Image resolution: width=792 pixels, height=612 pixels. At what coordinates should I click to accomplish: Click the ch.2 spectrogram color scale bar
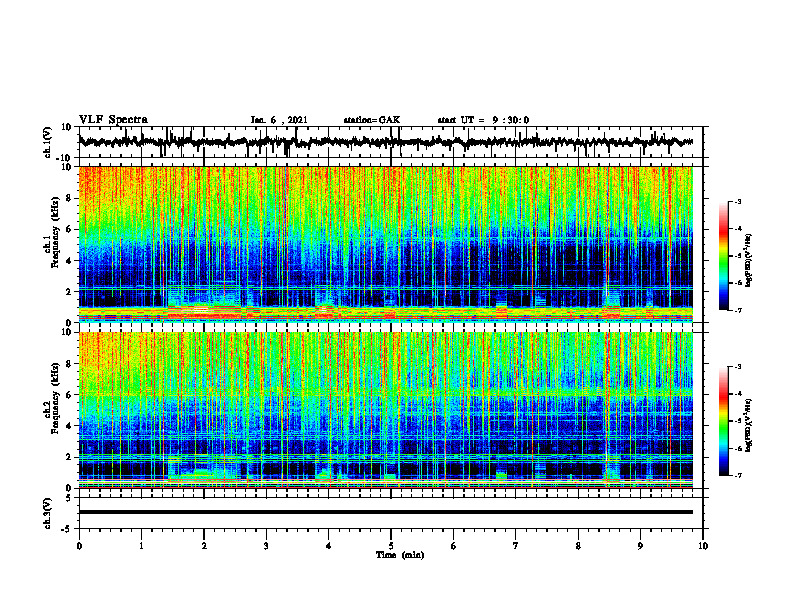(723, 421)
